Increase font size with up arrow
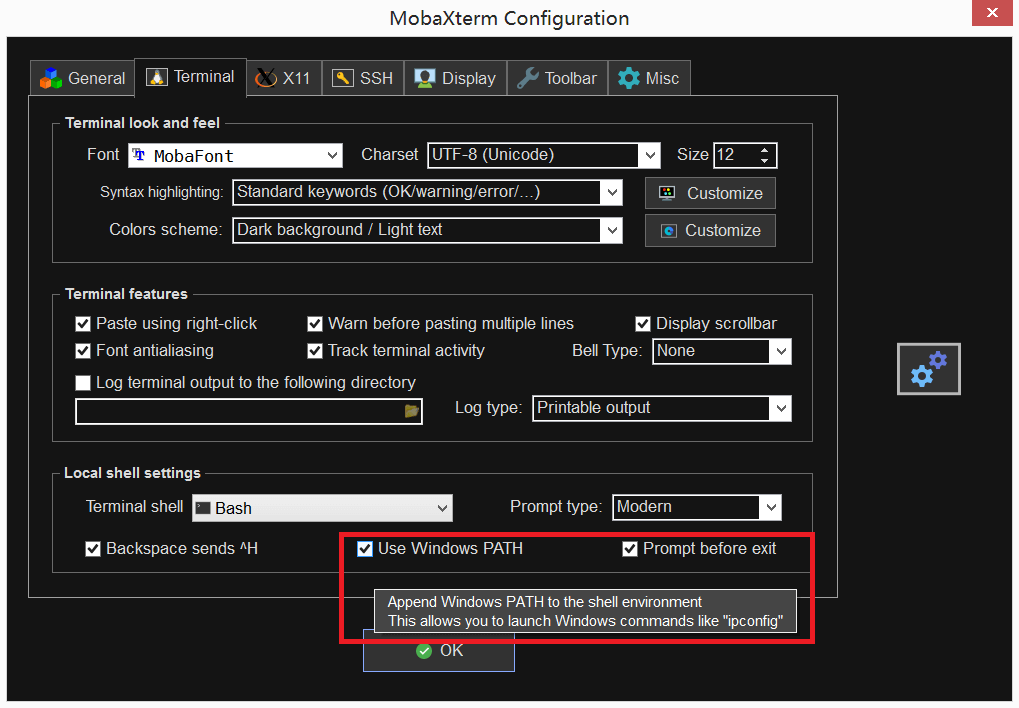 [x=764, y=150]
